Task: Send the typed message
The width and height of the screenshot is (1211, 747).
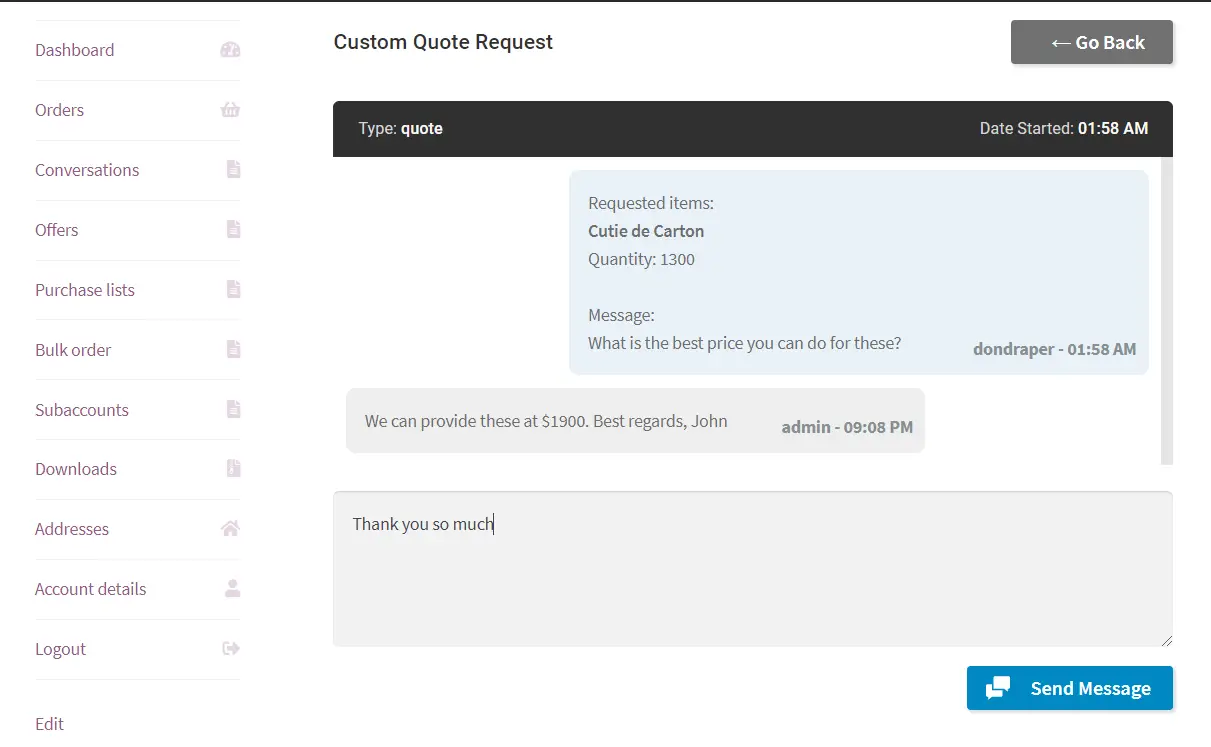Action: pos(1070,688)
